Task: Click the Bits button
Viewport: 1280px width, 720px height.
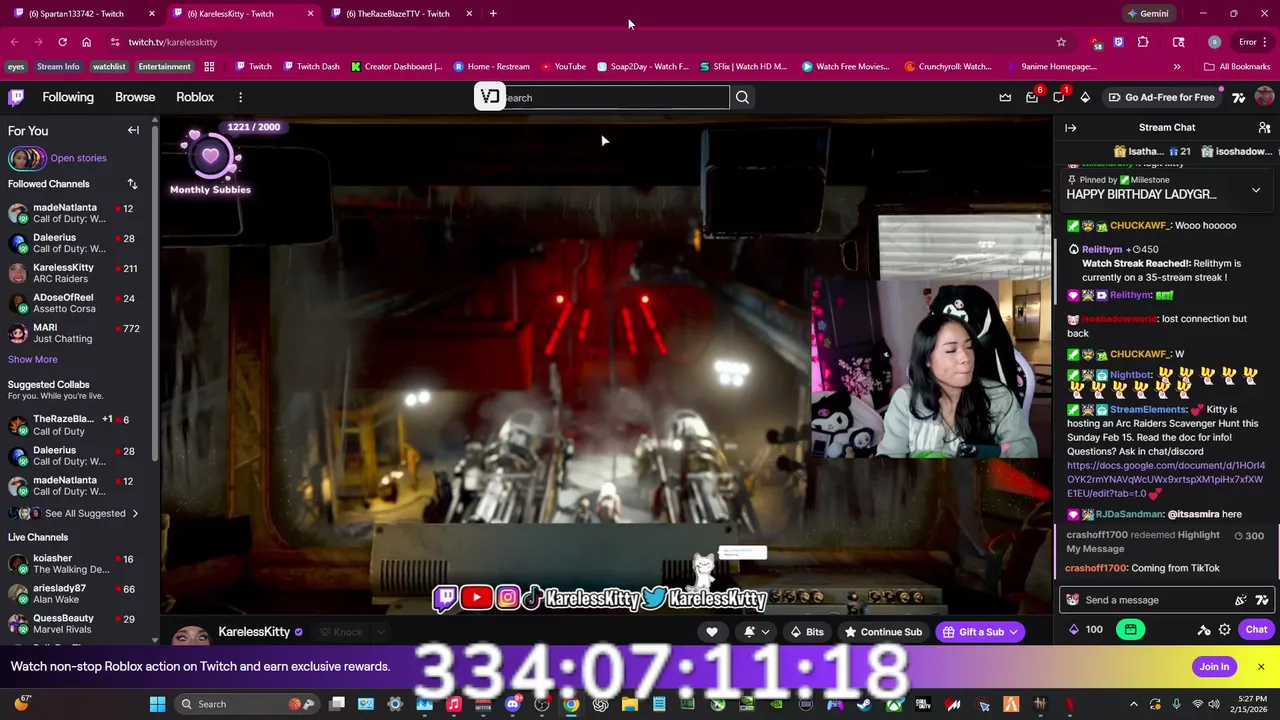Action: [806, 632]
